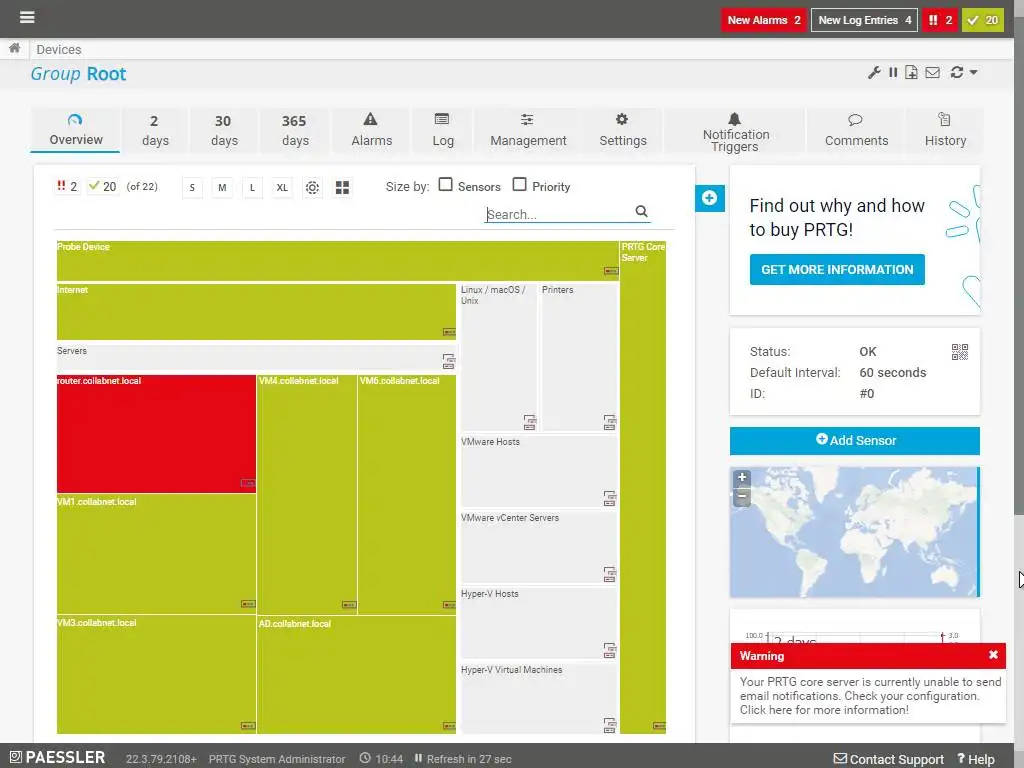1024x768 pixels.
Task: Select size M view
Action: pyautogui.click(x=222, y=188)
